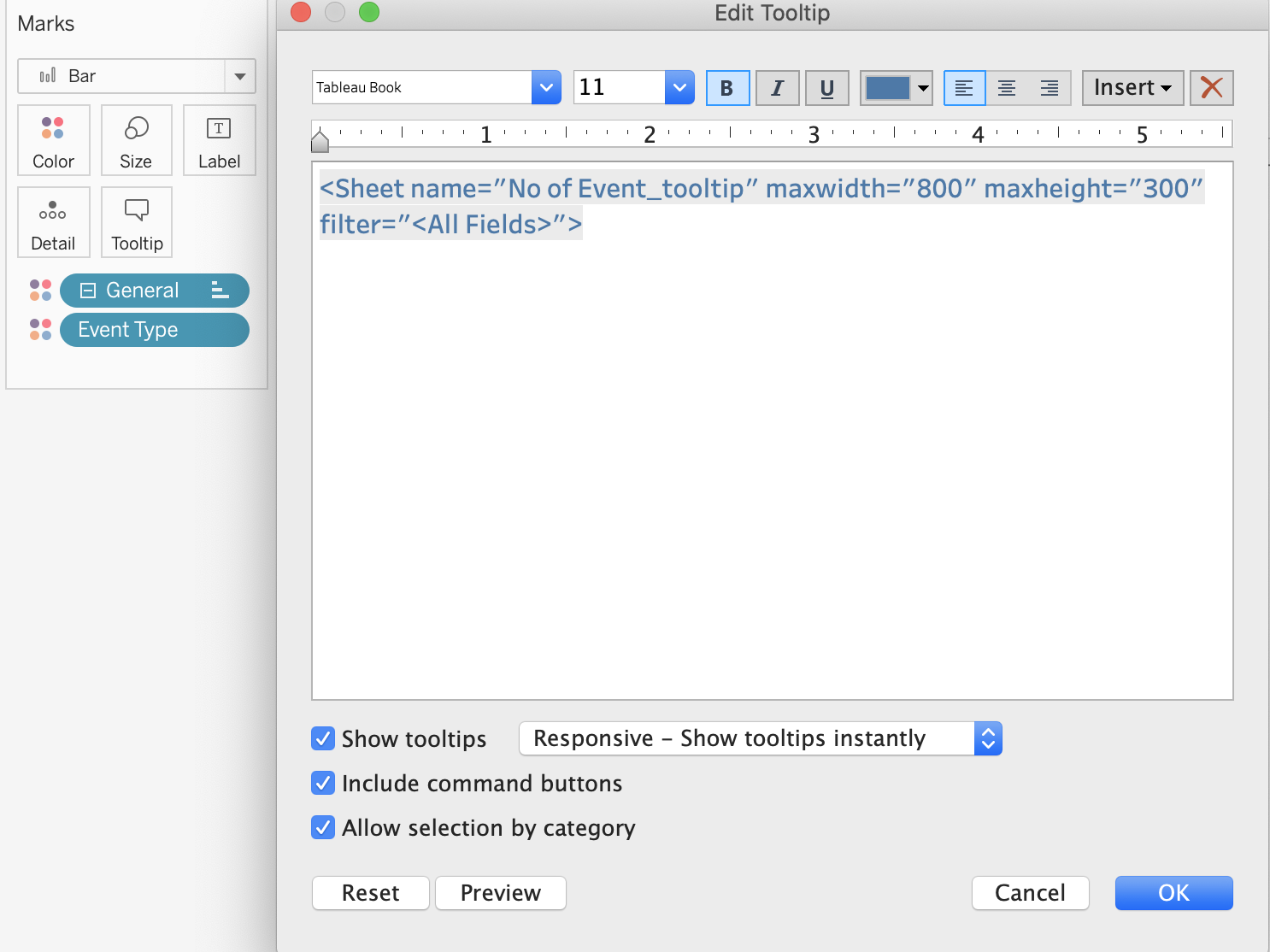Align tooltip text left

pos(964,88)
